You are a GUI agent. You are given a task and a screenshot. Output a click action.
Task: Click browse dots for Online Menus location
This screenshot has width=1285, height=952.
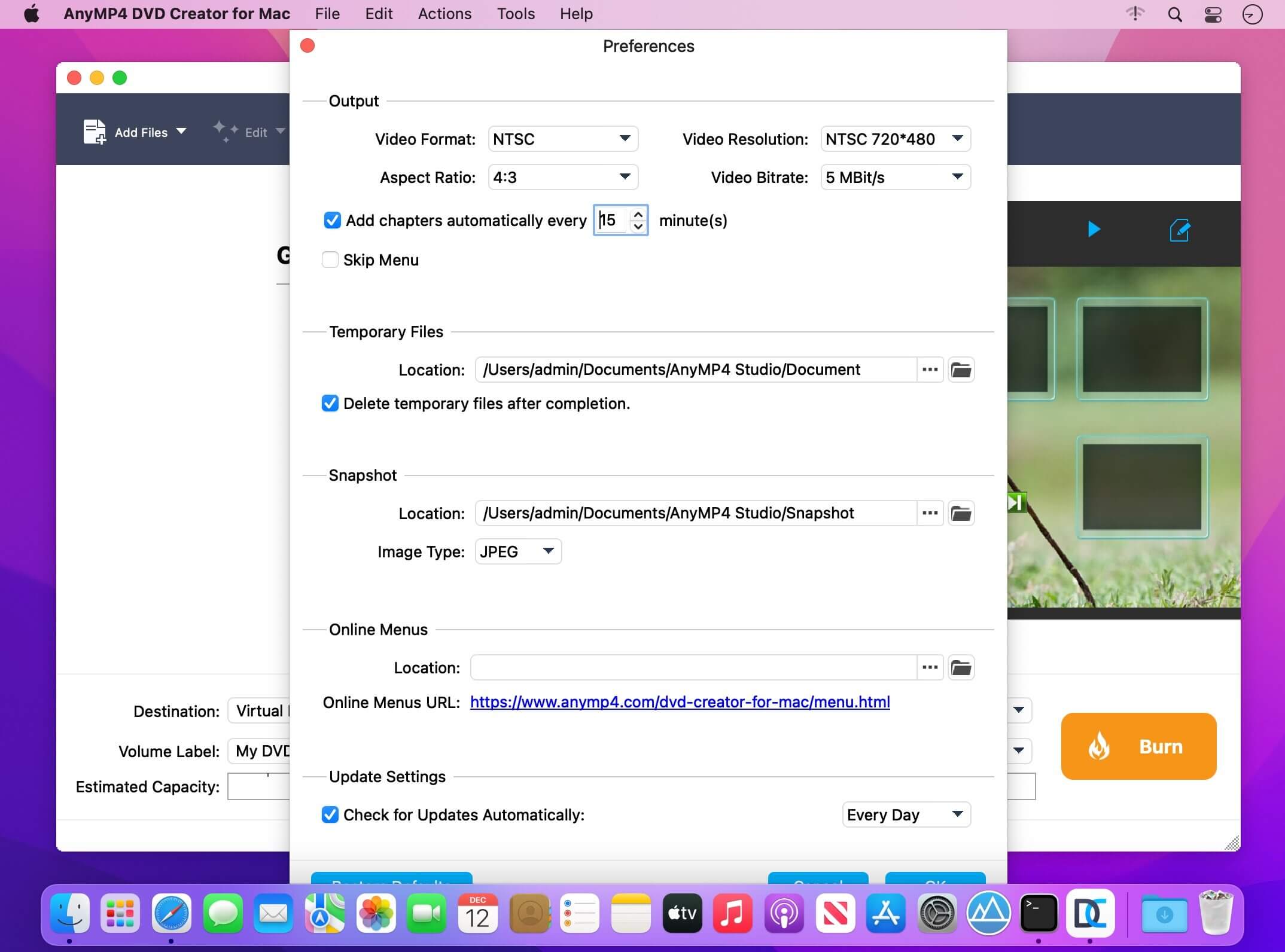click(x=930, y=667)
